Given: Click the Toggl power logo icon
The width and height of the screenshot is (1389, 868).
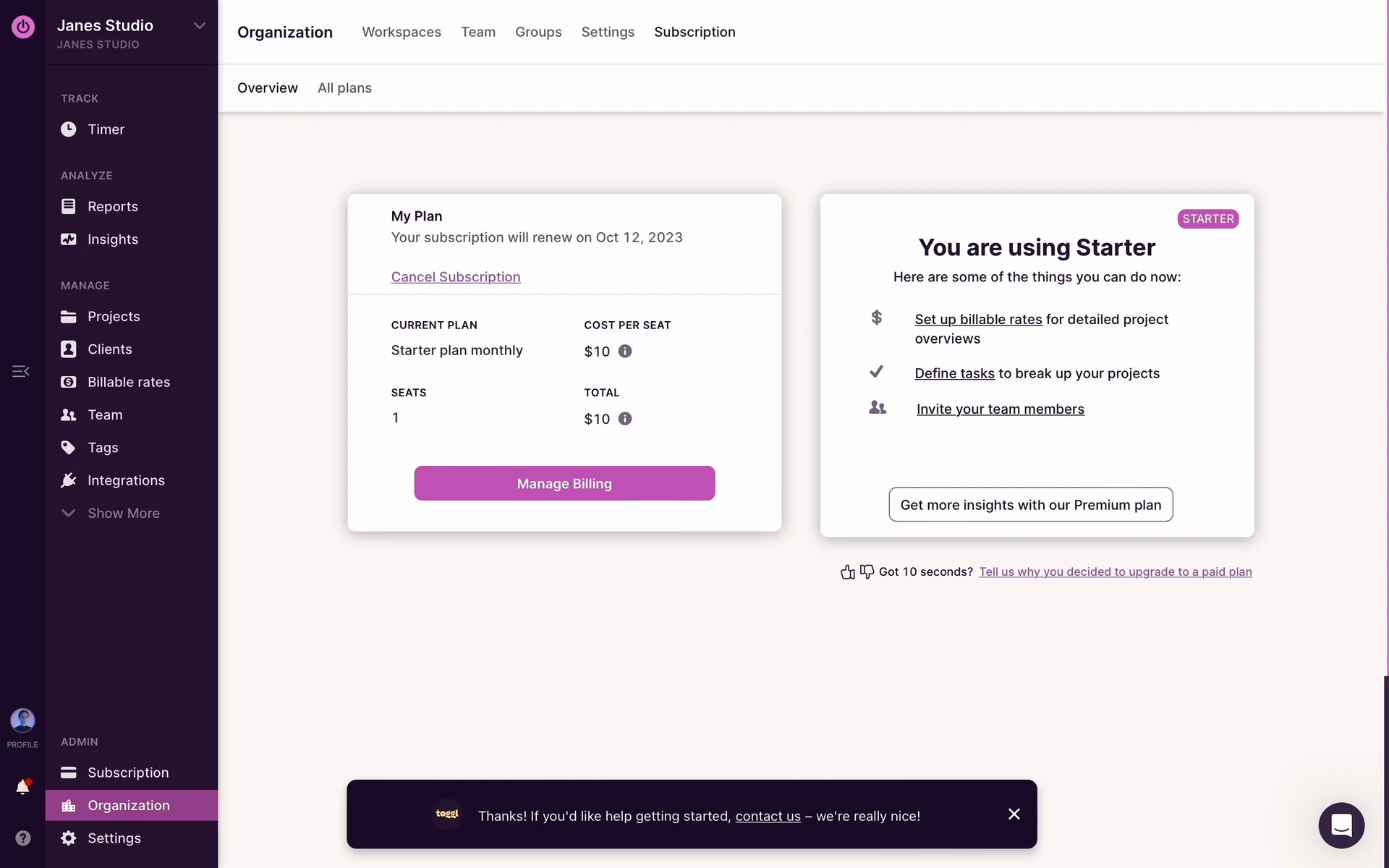Looking at the screenshot, I should point(23,27).
